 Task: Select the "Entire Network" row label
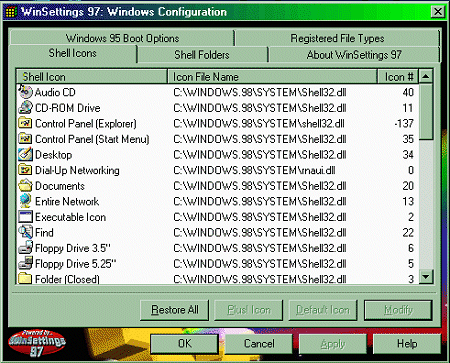point(67,201)
